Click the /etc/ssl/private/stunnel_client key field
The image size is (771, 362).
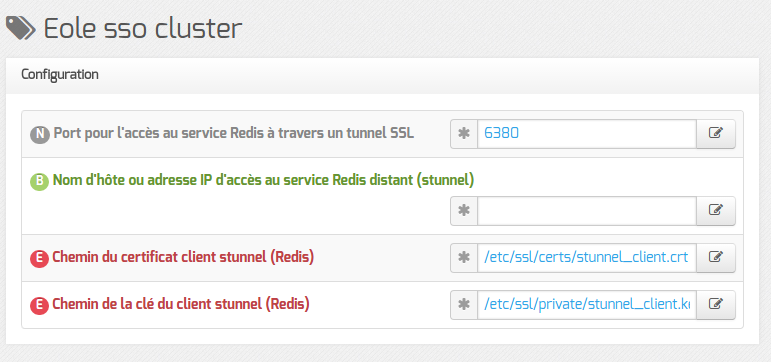(587, 304)
